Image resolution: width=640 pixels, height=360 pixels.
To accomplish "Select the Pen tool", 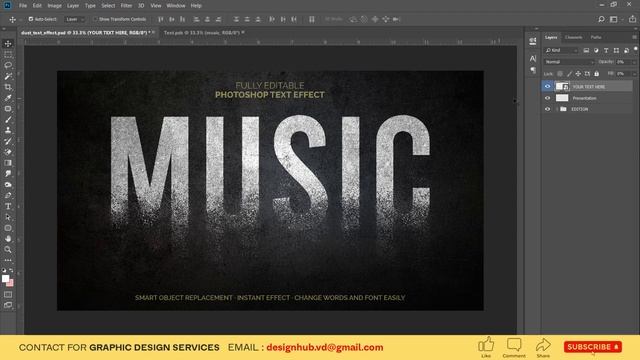I will [x=8, y=196].
